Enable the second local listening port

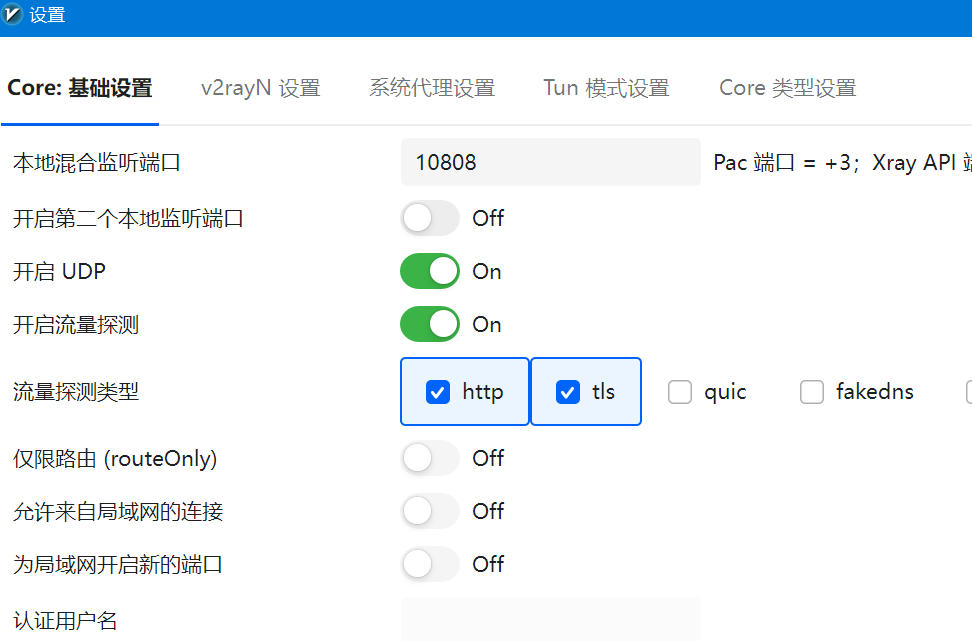430,218
